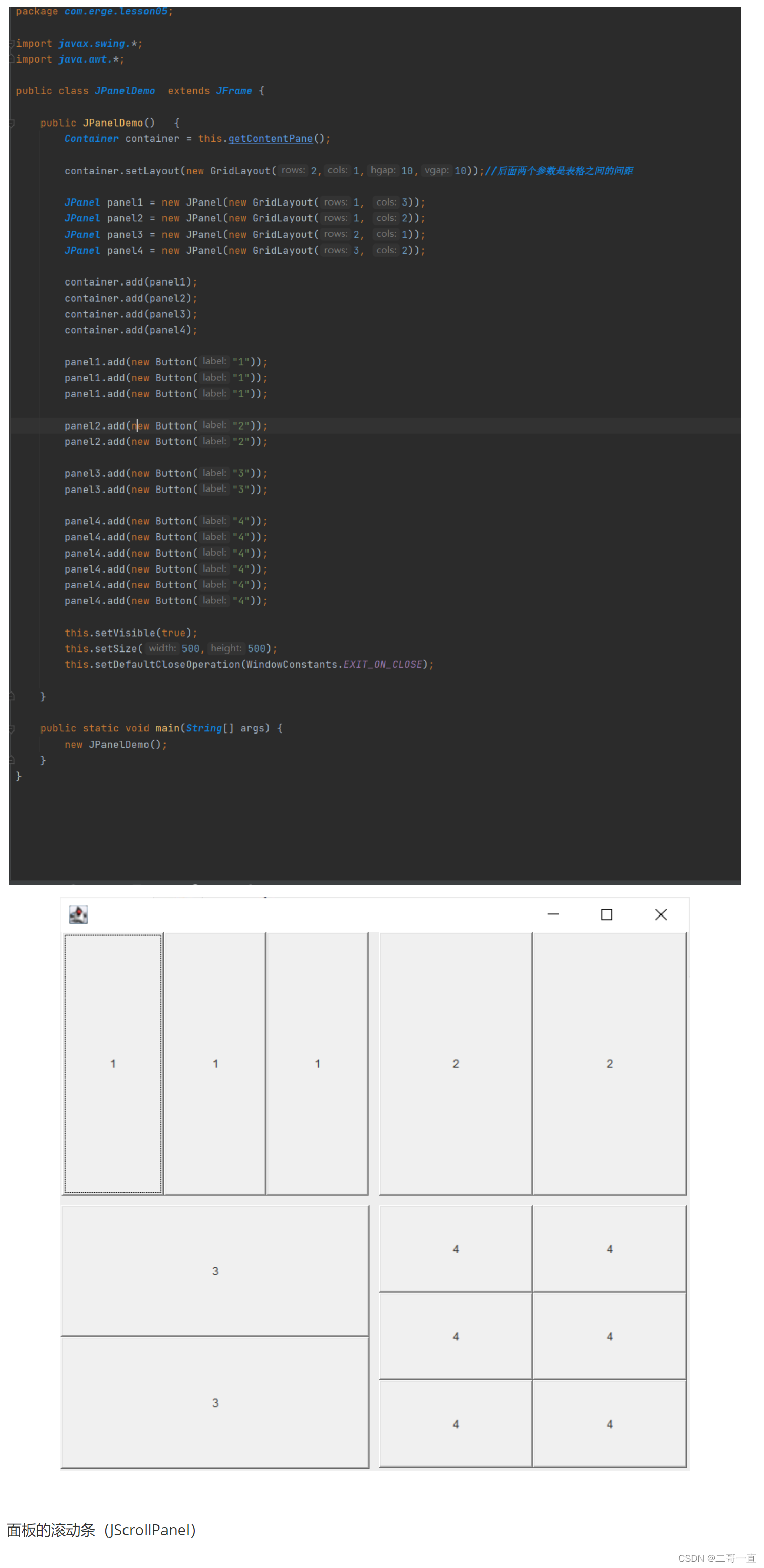Click the bottom-left button labeled 4

click(456, 1424)
